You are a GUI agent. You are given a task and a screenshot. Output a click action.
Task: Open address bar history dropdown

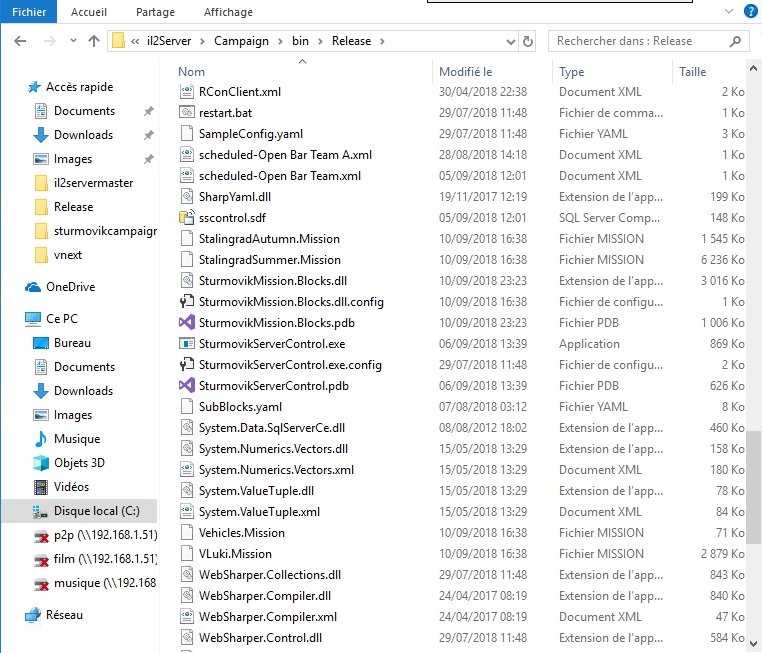click(511, 42)
